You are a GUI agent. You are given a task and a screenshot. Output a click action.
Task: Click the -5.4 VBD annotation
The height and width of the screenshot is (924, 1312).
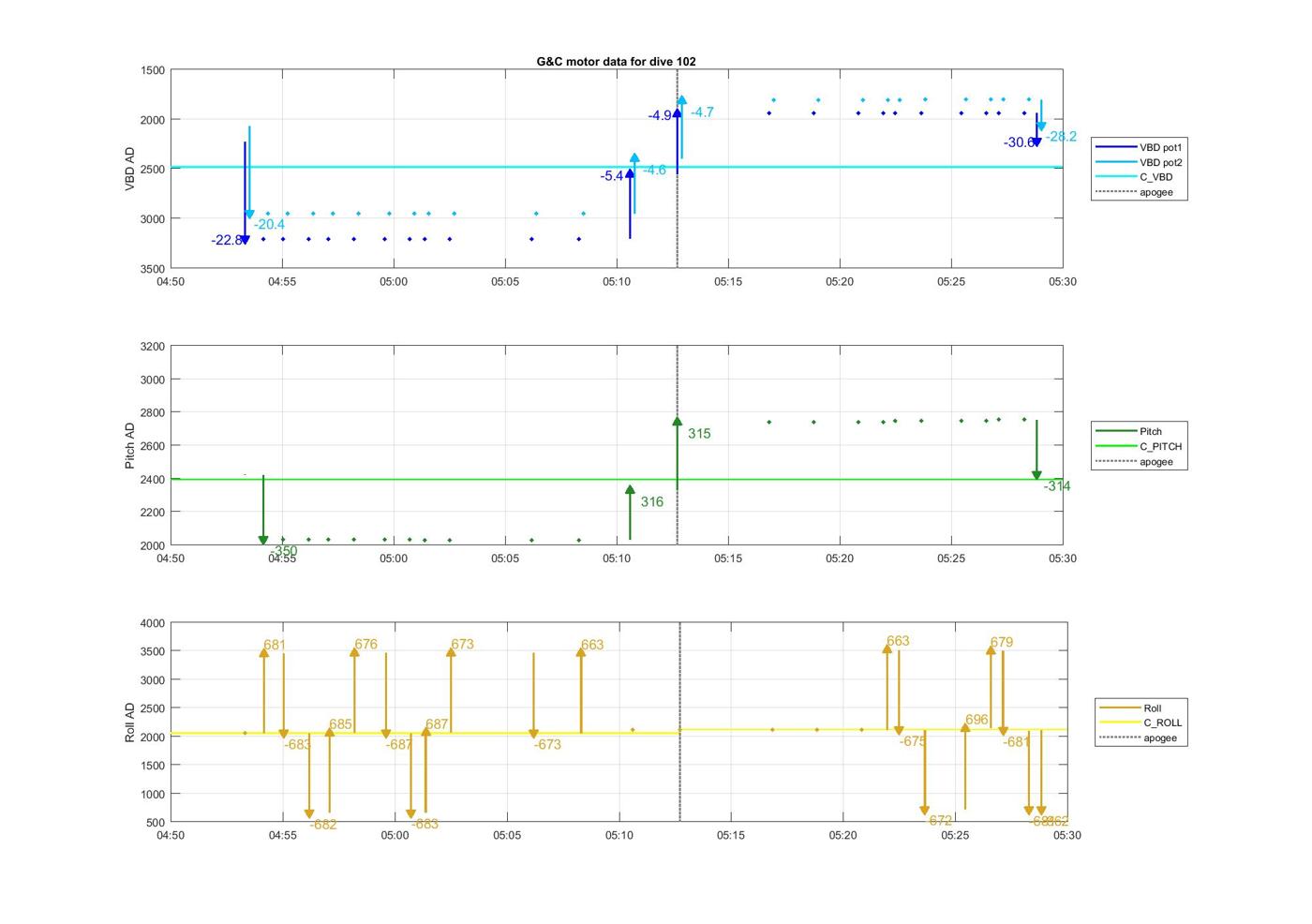pyautogui.click(x=611, y=176)
